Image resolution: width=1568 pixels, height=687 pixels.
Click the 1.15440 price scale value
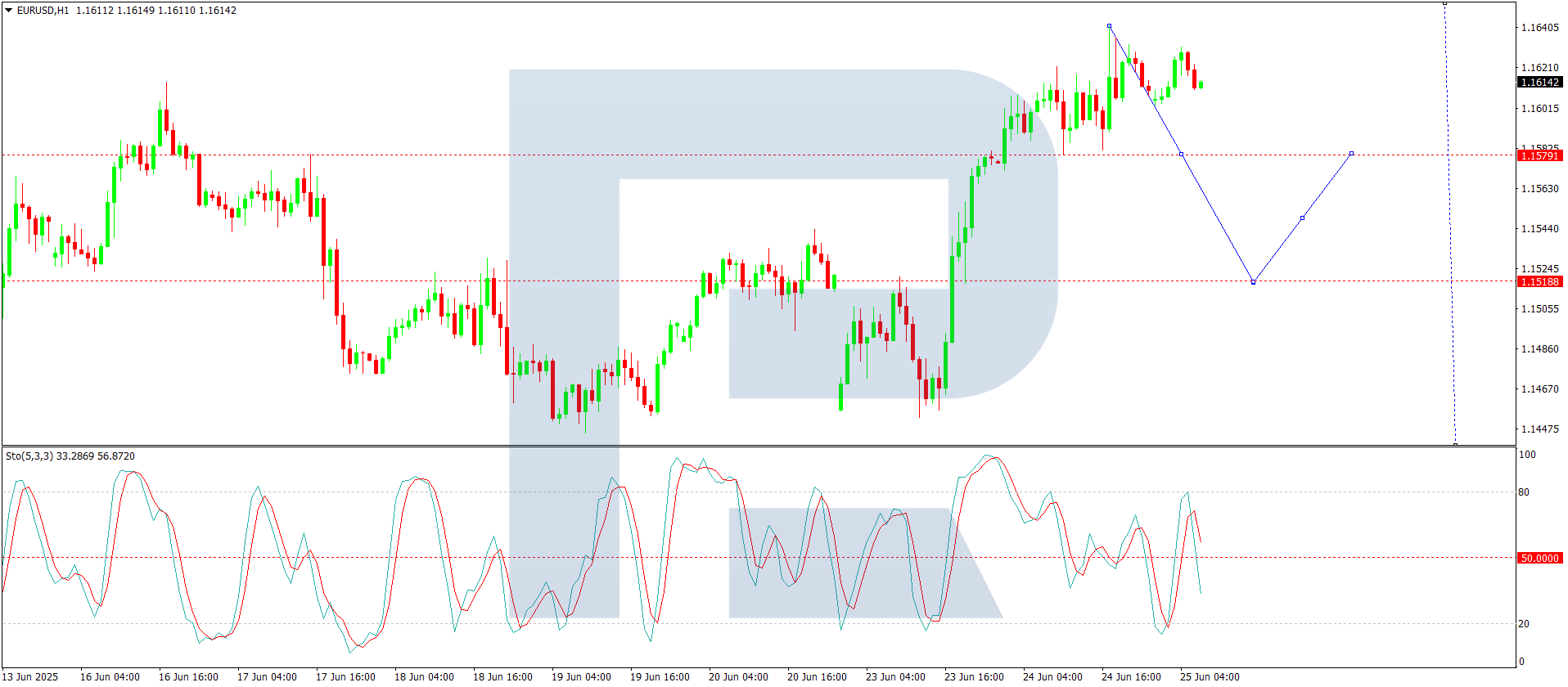coord(1539,229)
